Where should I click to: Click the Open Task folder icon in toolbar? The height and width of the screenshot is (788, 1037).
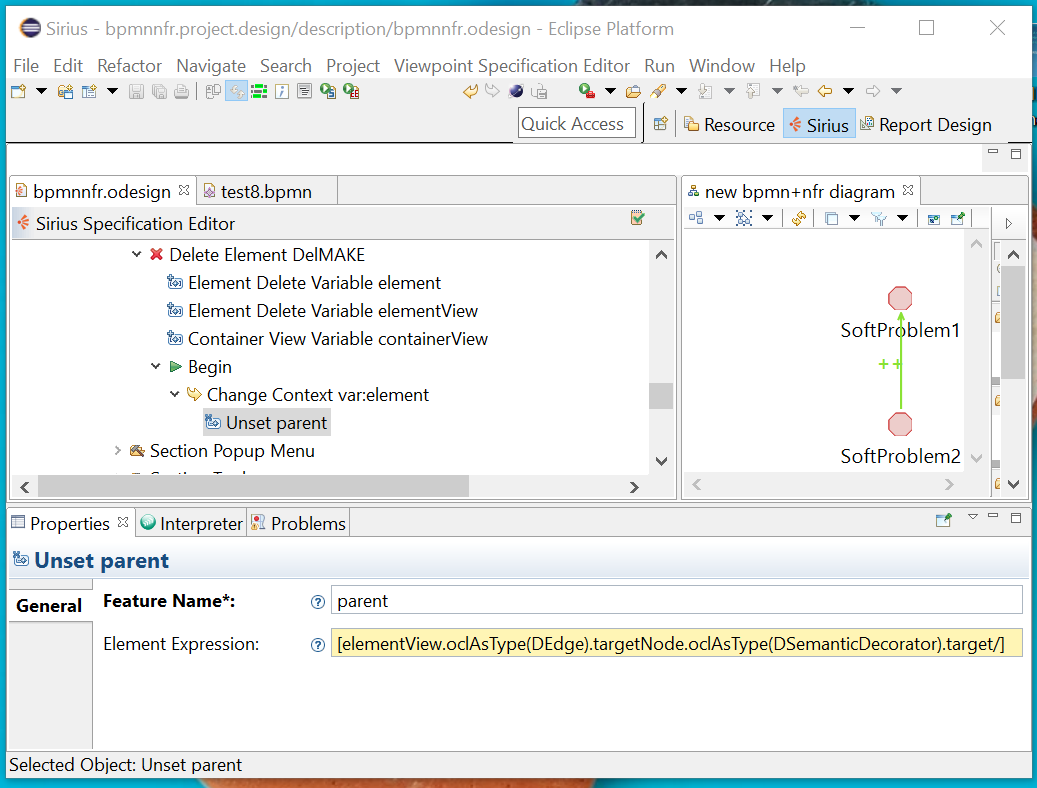pyautogui.click(x=634, y=91)
